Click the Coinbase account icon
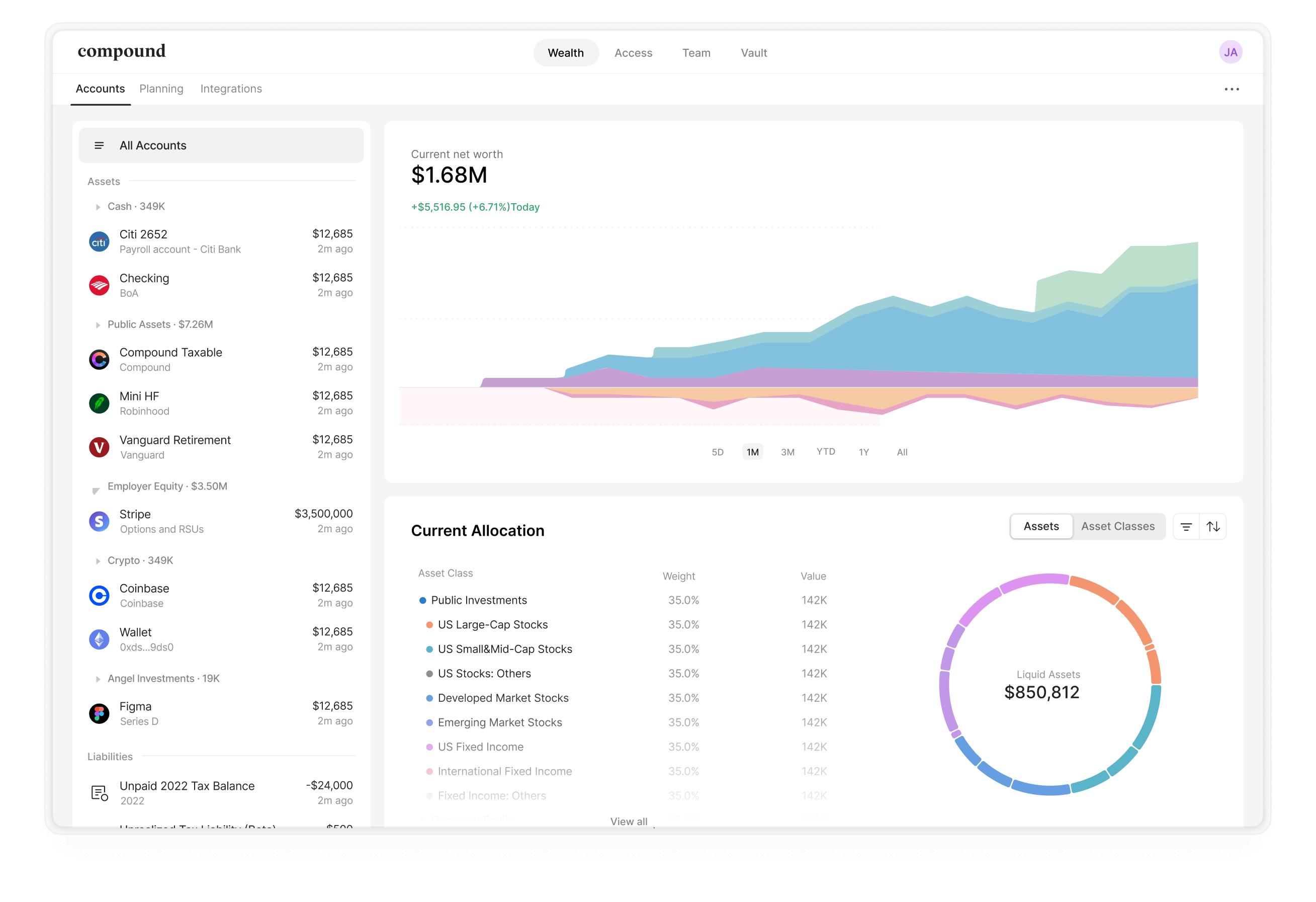The image size is (1316, 902). point(99,595)
